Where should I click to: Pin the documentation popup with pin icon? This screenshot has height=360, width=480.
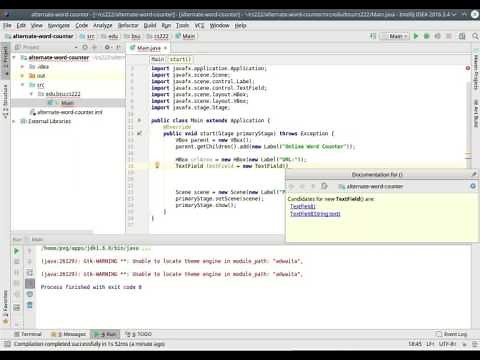pyautogui.click(x=474, y=174)
